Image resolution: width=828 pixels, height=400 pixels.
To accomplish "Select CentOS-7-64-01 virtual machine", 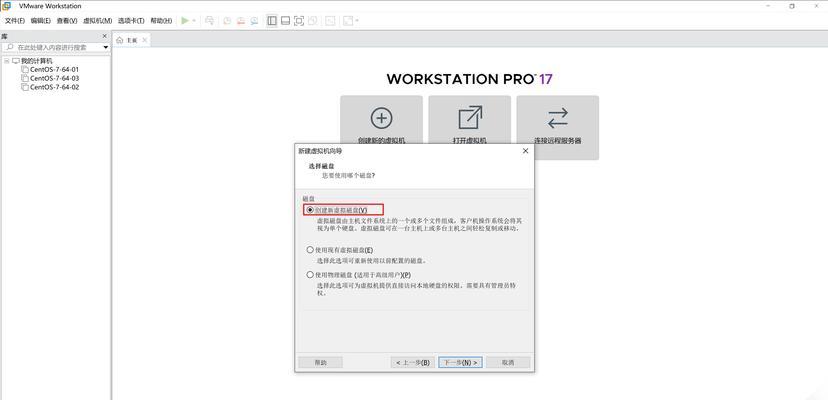I will click(x=54, y=69).
